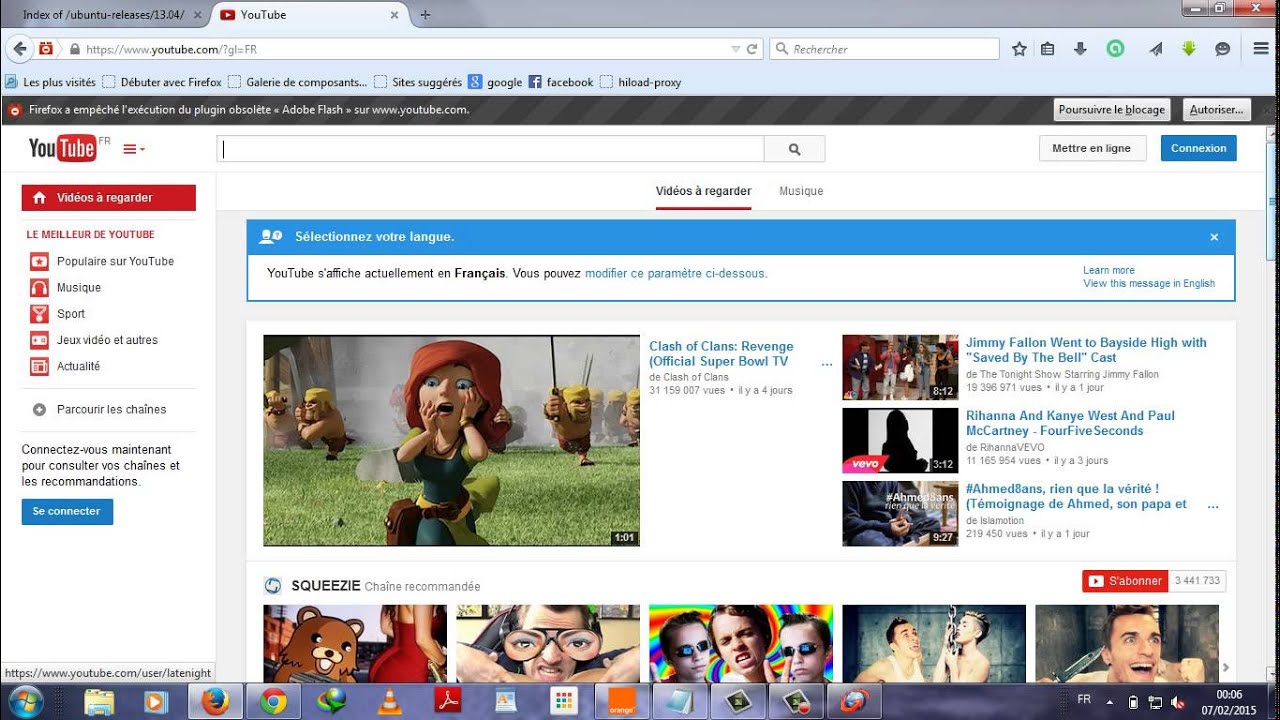Open the Clash of Clans video thumbnail
Image resolution: width=1280 pixels, height=720 pixels.
[451, 440]
